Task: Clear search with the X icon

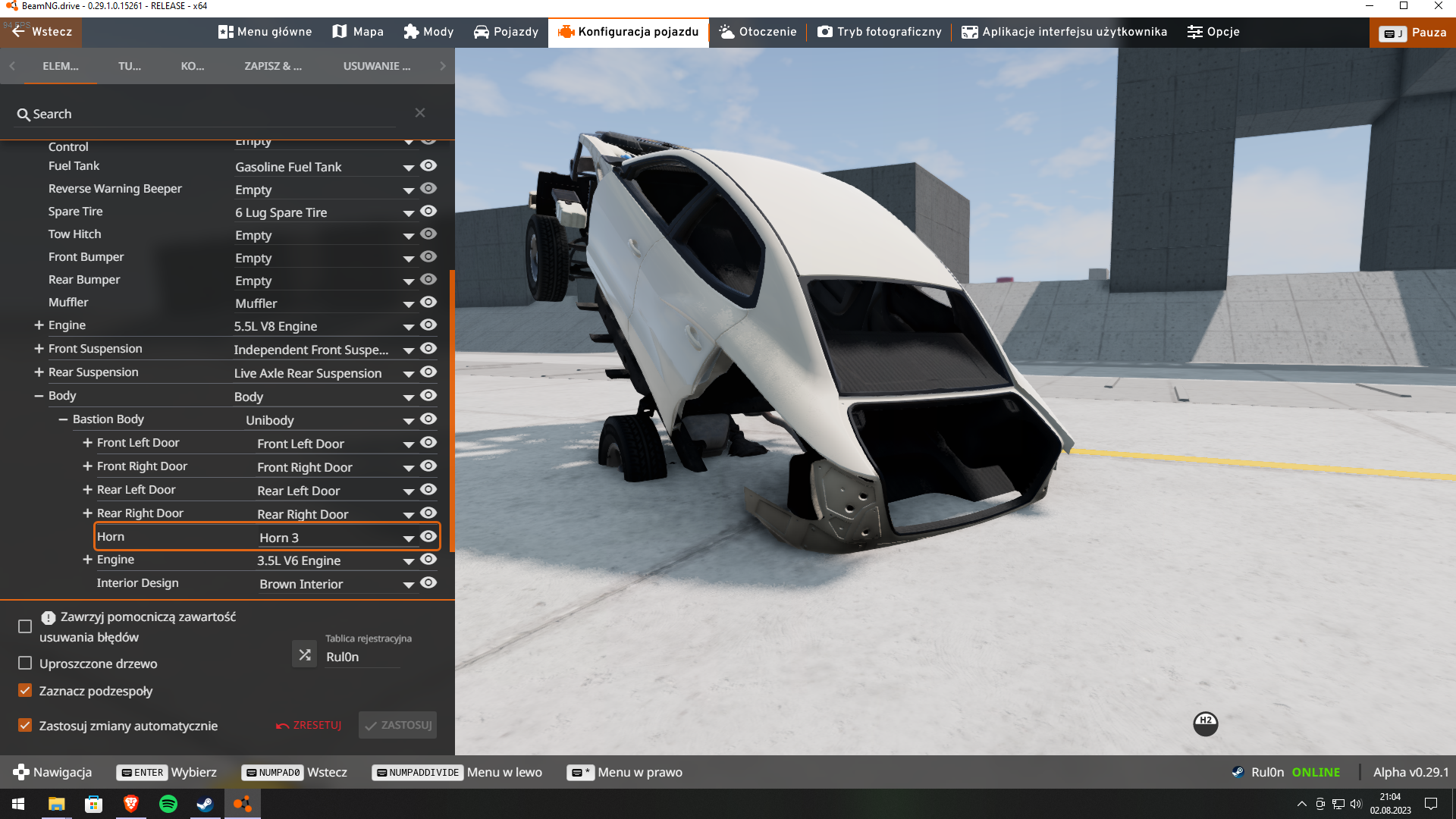Action: 420,113
